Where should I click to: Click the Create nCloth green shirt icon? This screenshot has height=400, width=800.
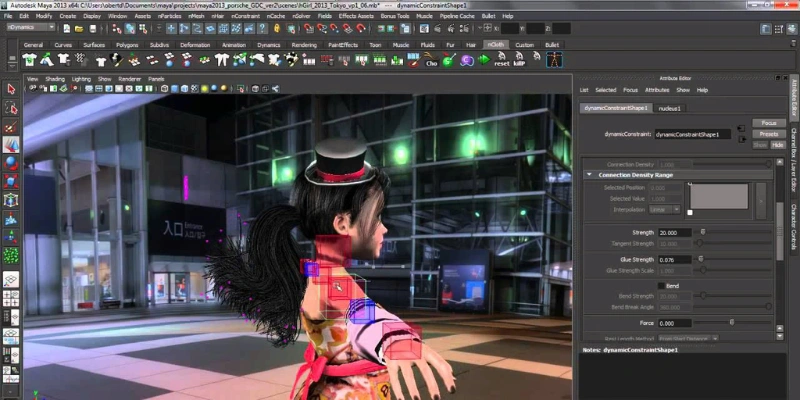[30, 60]
